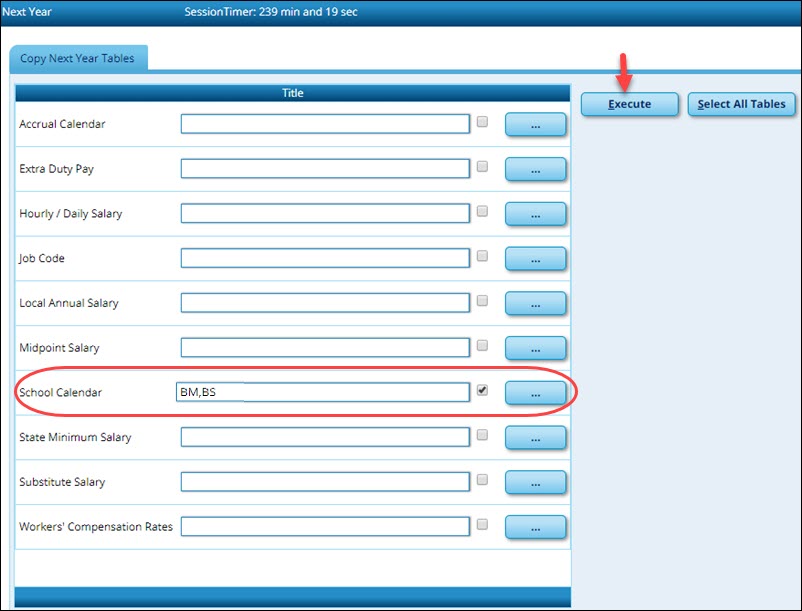The image size is (802, 611).
Task: Open Midpoint Salary ellipsis lookup
Action: [x=535, y=348]
